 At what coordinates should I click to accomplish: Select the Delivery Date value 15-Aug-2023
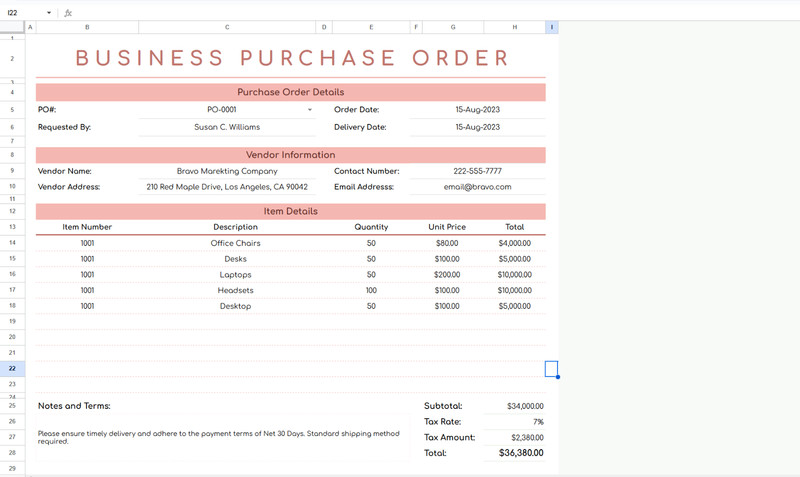[x=478, y=127]
